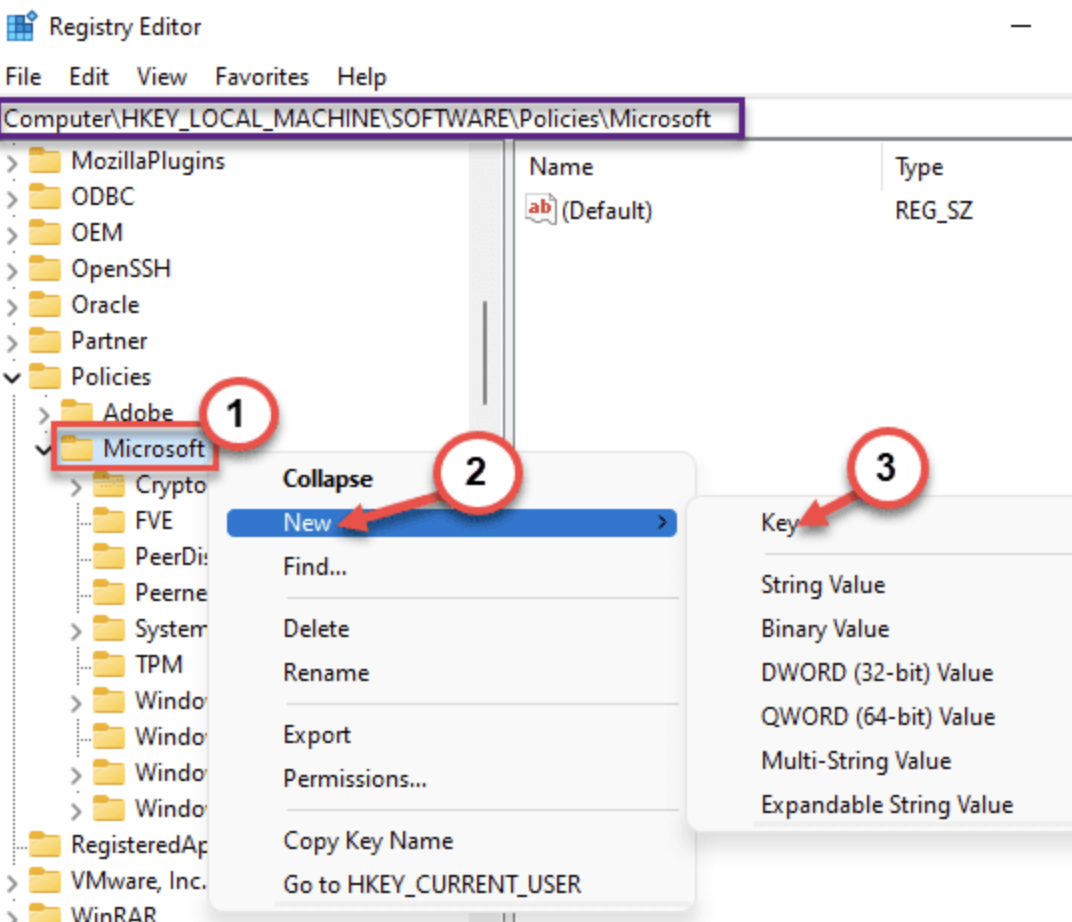Select the Oracle folder icon
The width and height of the screenshot is (1072, 922).
coord(45,305)
